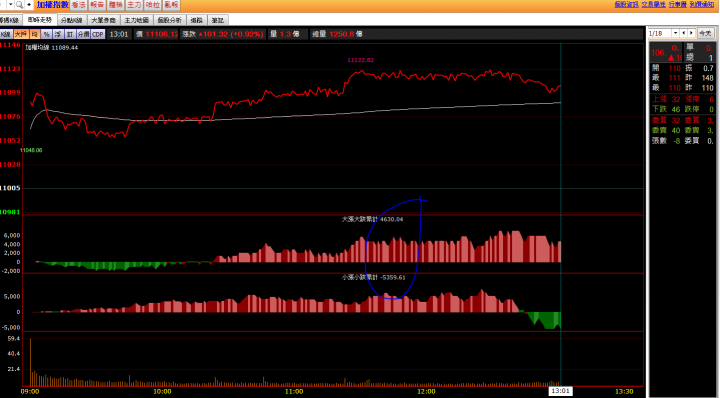
Task: Click the 哈拉 button in the orange toolbar
Action: [153, 5]
